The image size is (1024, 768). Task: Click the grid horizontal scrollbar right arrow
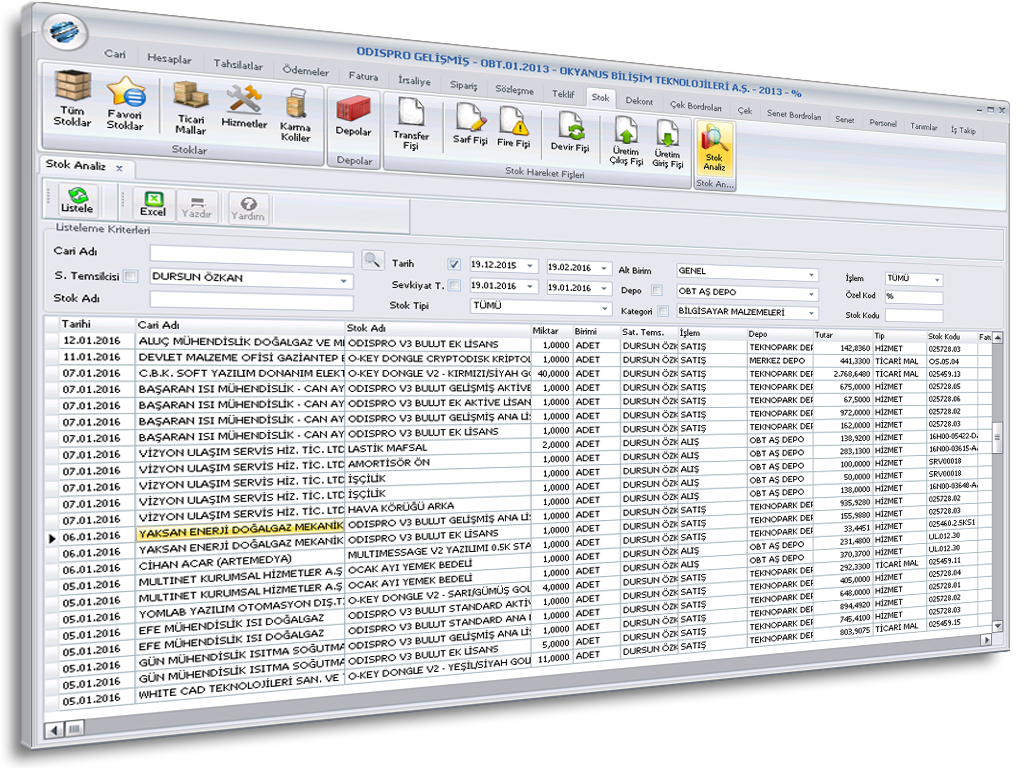(986, 640)
